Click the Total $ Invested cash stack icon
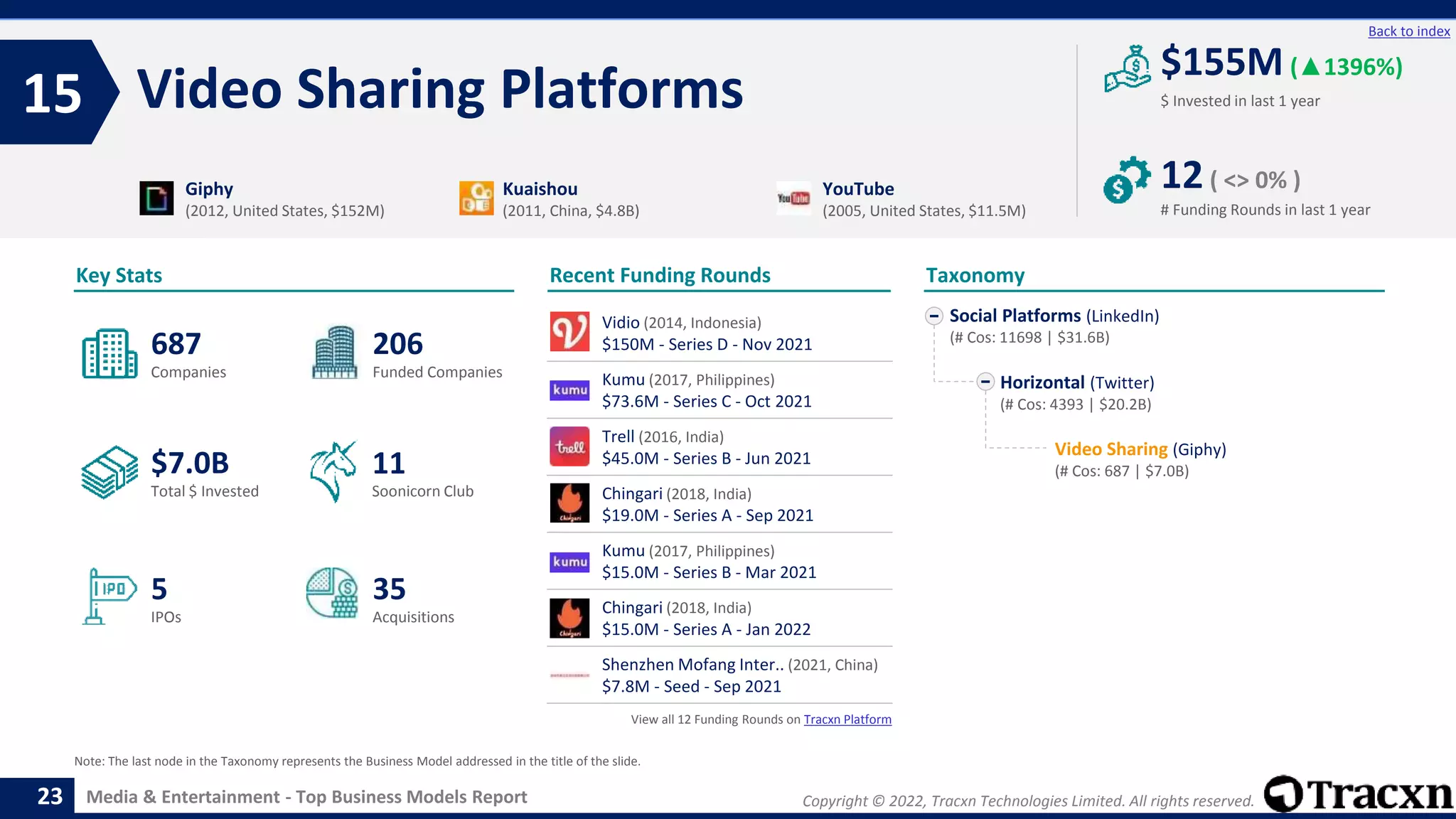Viewport: 1456px width, 819px height. (x=109, y=472)
